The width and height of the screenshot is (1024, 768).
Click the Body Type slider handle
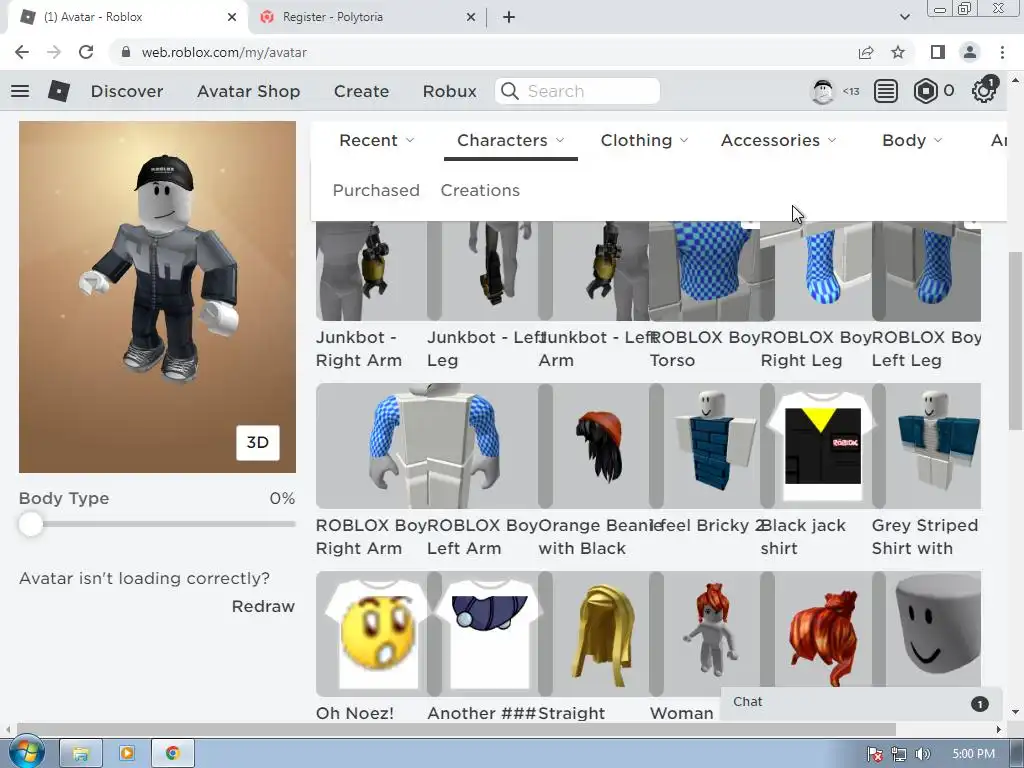pyautogui.click(x=31, y=524)
